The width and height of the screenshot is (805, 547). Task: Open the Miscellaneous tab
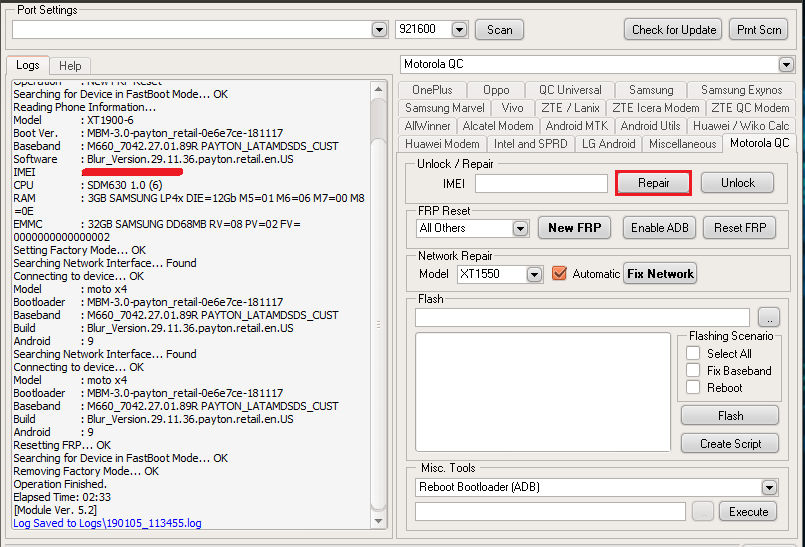[682, 144]
